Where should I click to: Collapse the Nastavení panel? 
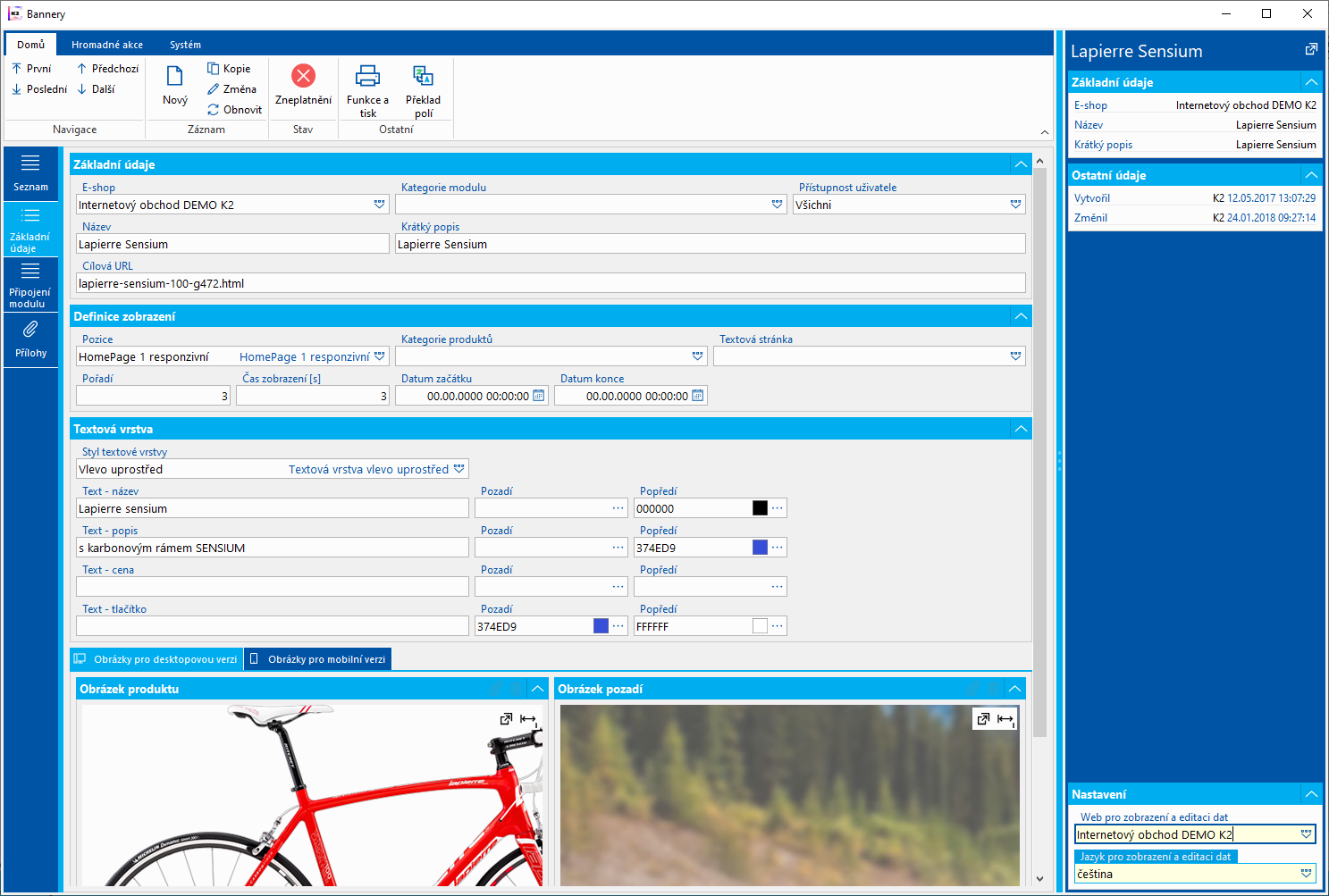tap(1311, 794)
